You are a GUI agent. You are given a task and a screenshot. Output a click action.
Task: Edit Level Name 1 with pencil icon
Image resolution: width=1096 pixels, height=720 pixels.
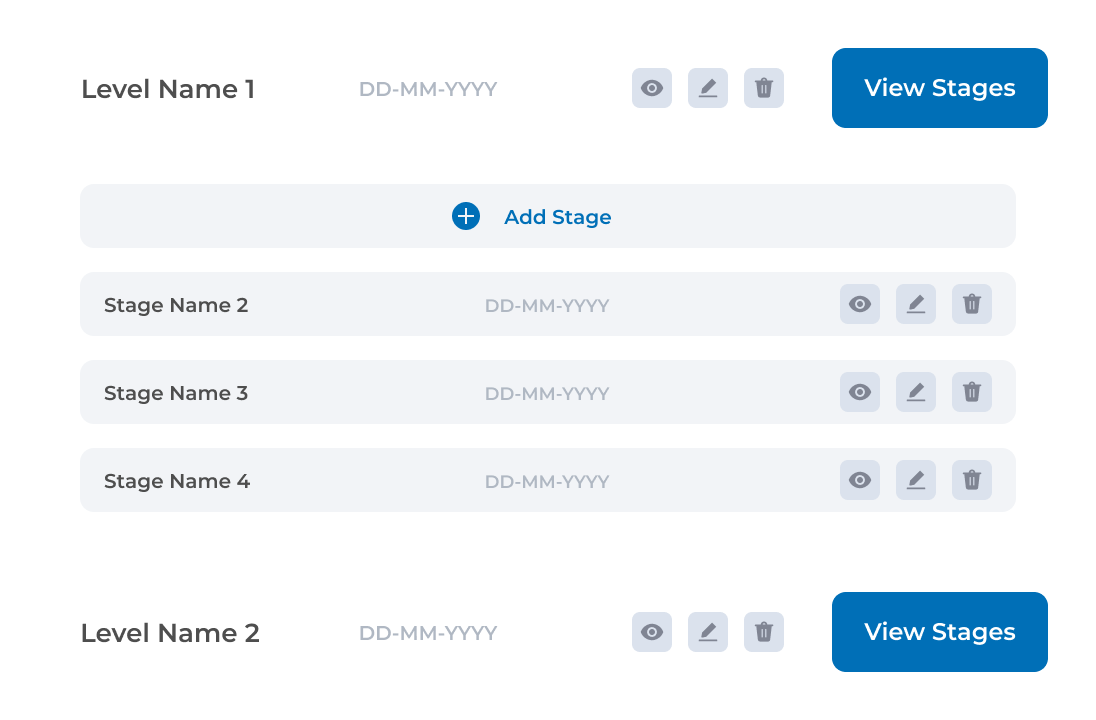(707, 88)
